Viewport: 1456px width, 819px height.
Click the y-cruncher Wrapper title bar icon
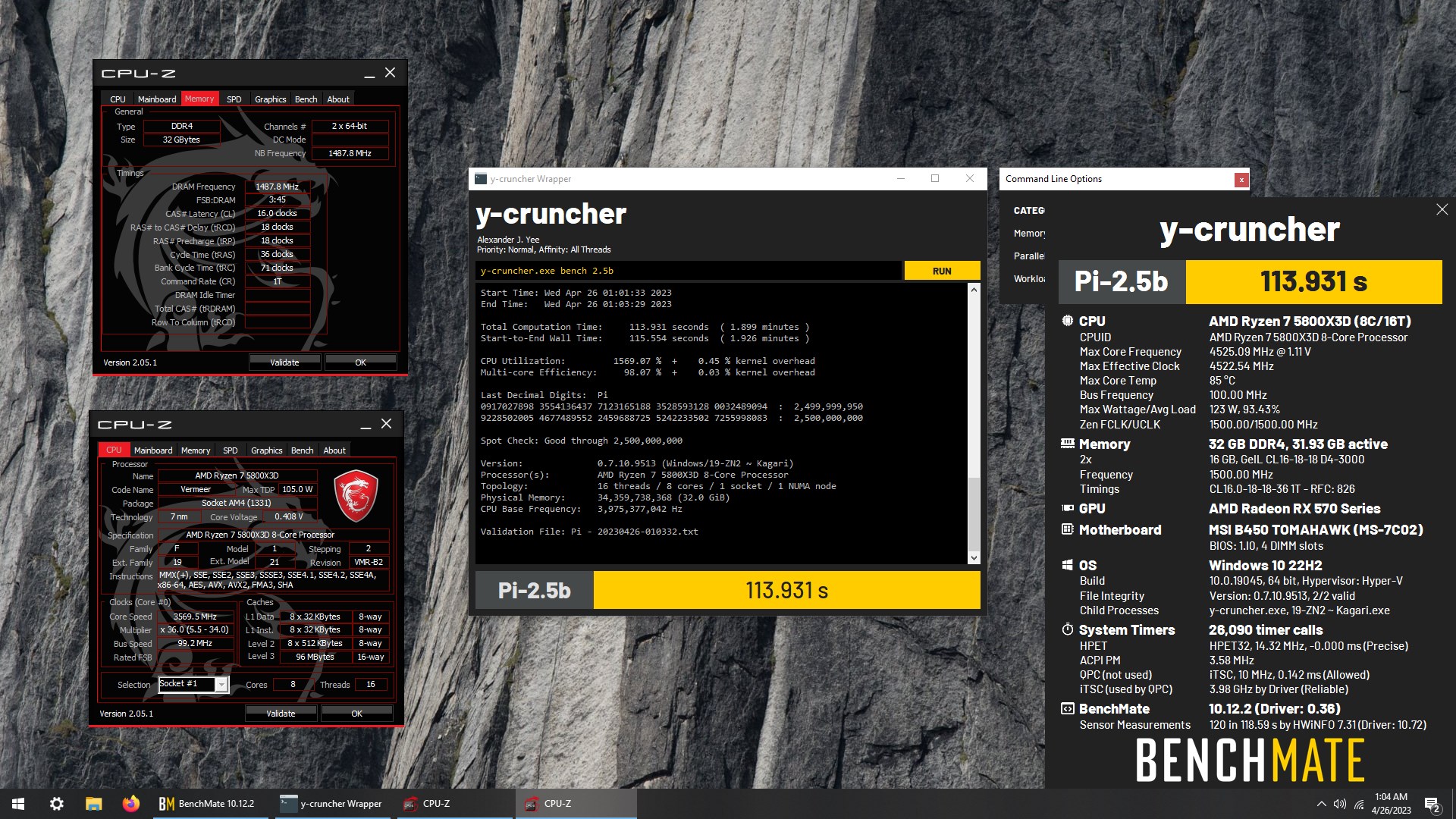click(481, 179)
